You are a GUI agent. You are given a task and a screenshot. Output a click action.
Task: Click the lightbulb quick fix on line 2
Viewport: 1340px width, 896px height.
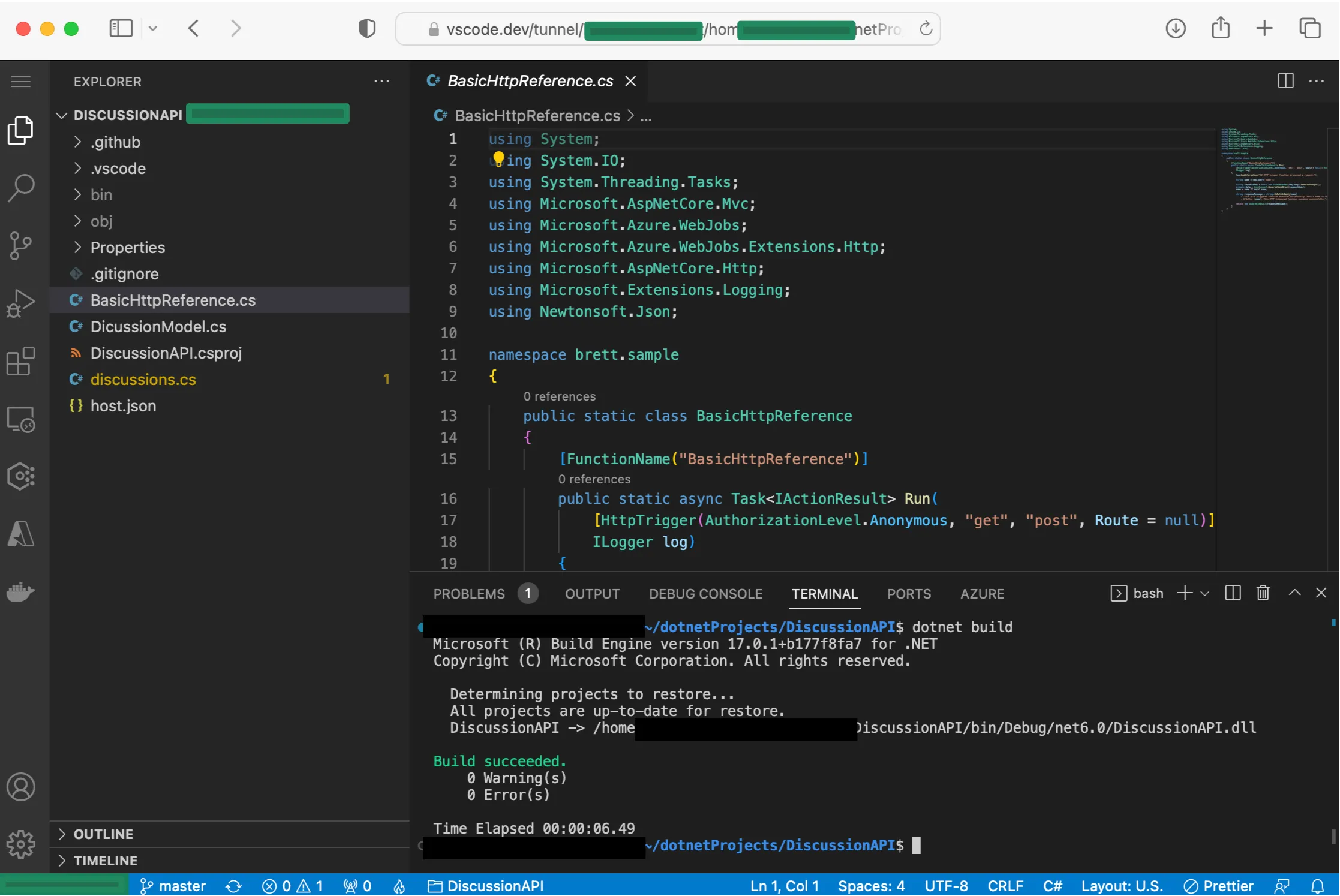[498, 158]
